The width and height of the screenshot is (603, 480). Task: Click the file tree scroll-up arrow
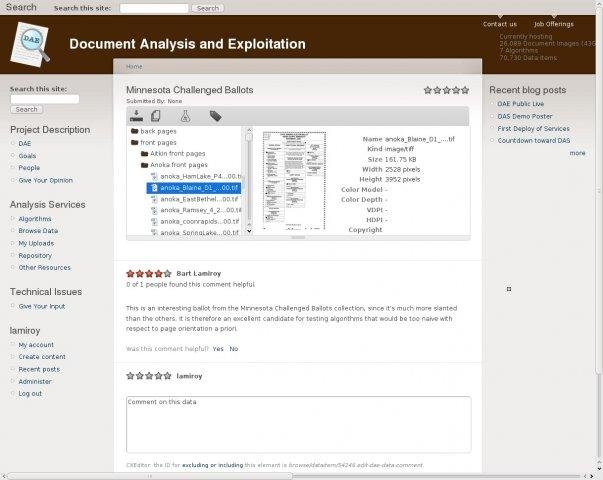249,130
